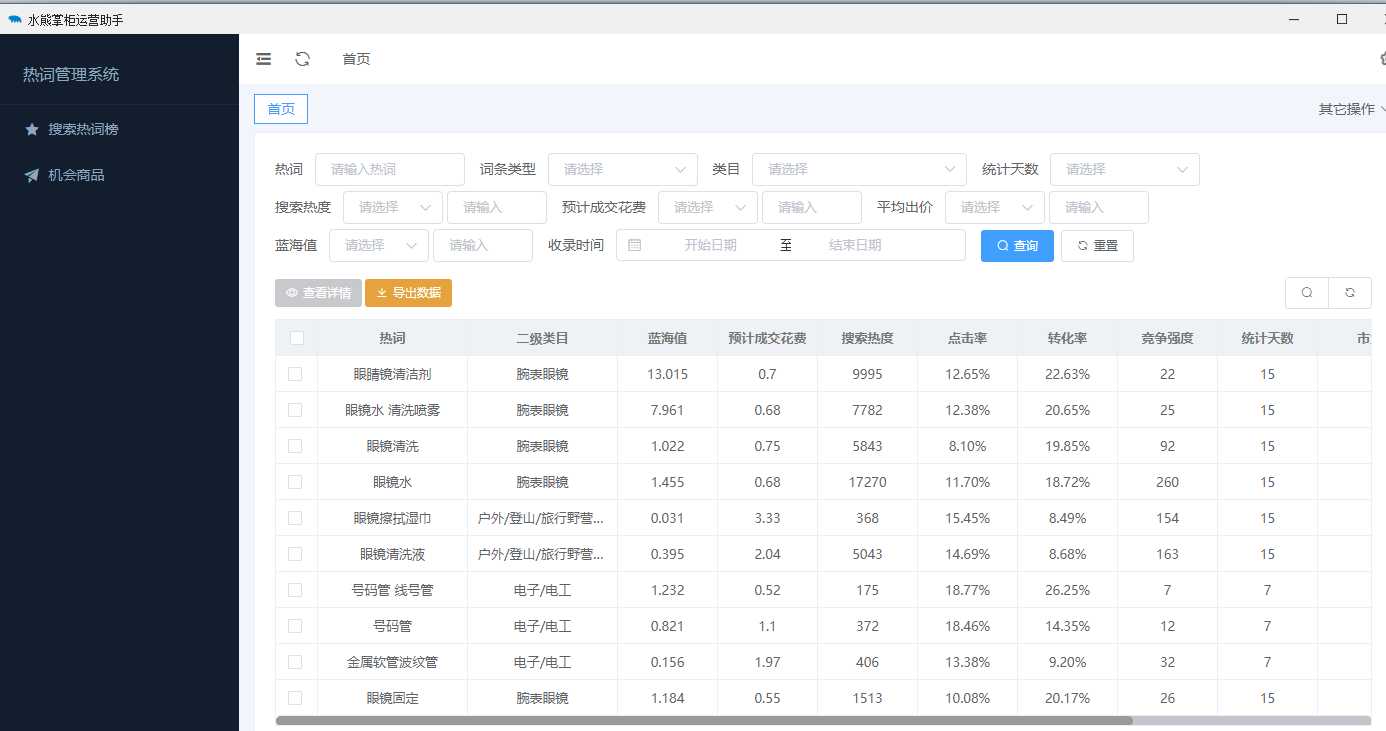This screenshot has height=731, width=1386.
Task: Click the star icon beside 搜索热词榜
Action: tap(32, 129)
